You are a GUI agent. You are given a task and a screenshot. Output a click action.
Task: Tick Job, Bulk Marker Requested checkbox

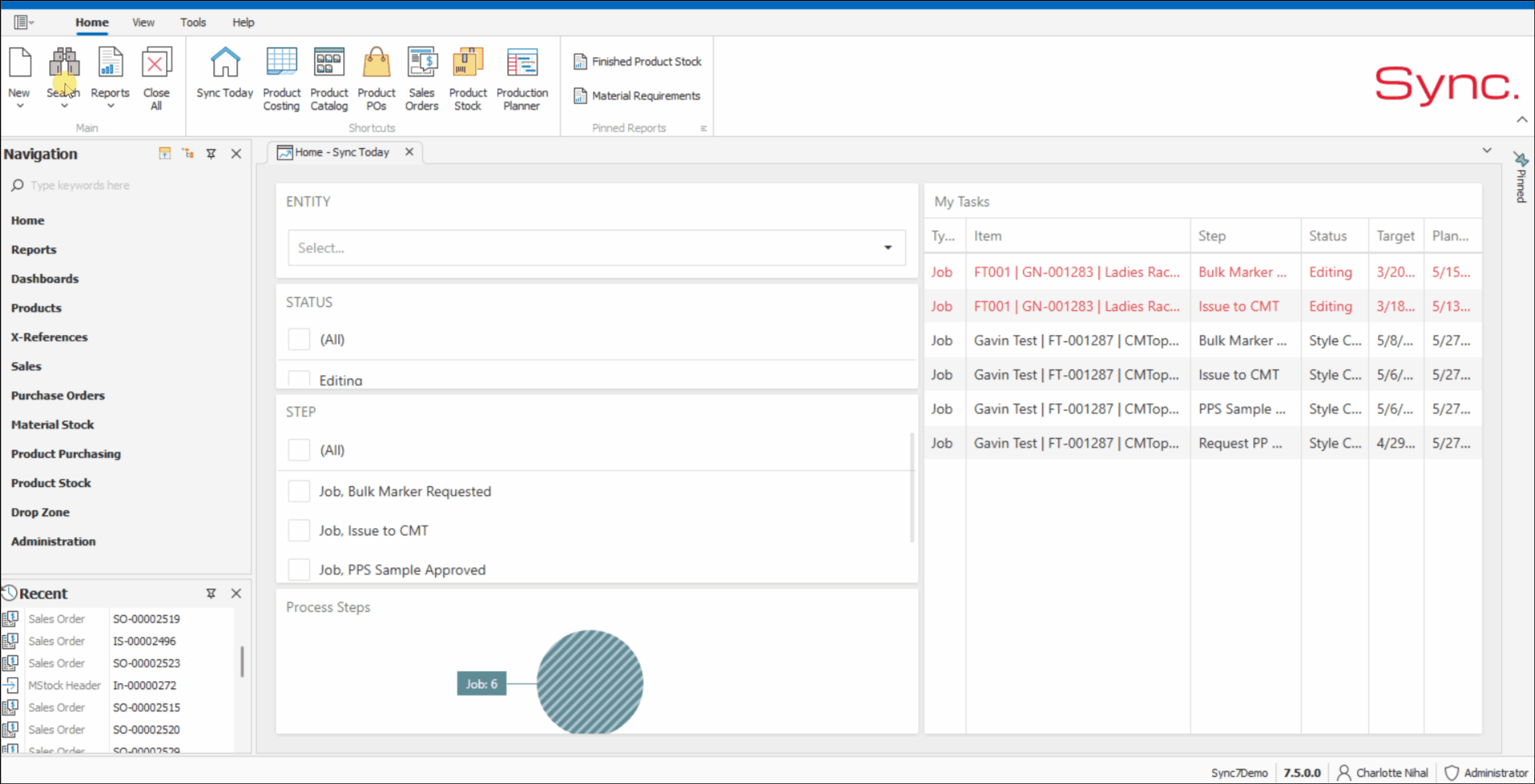[299, 491]
